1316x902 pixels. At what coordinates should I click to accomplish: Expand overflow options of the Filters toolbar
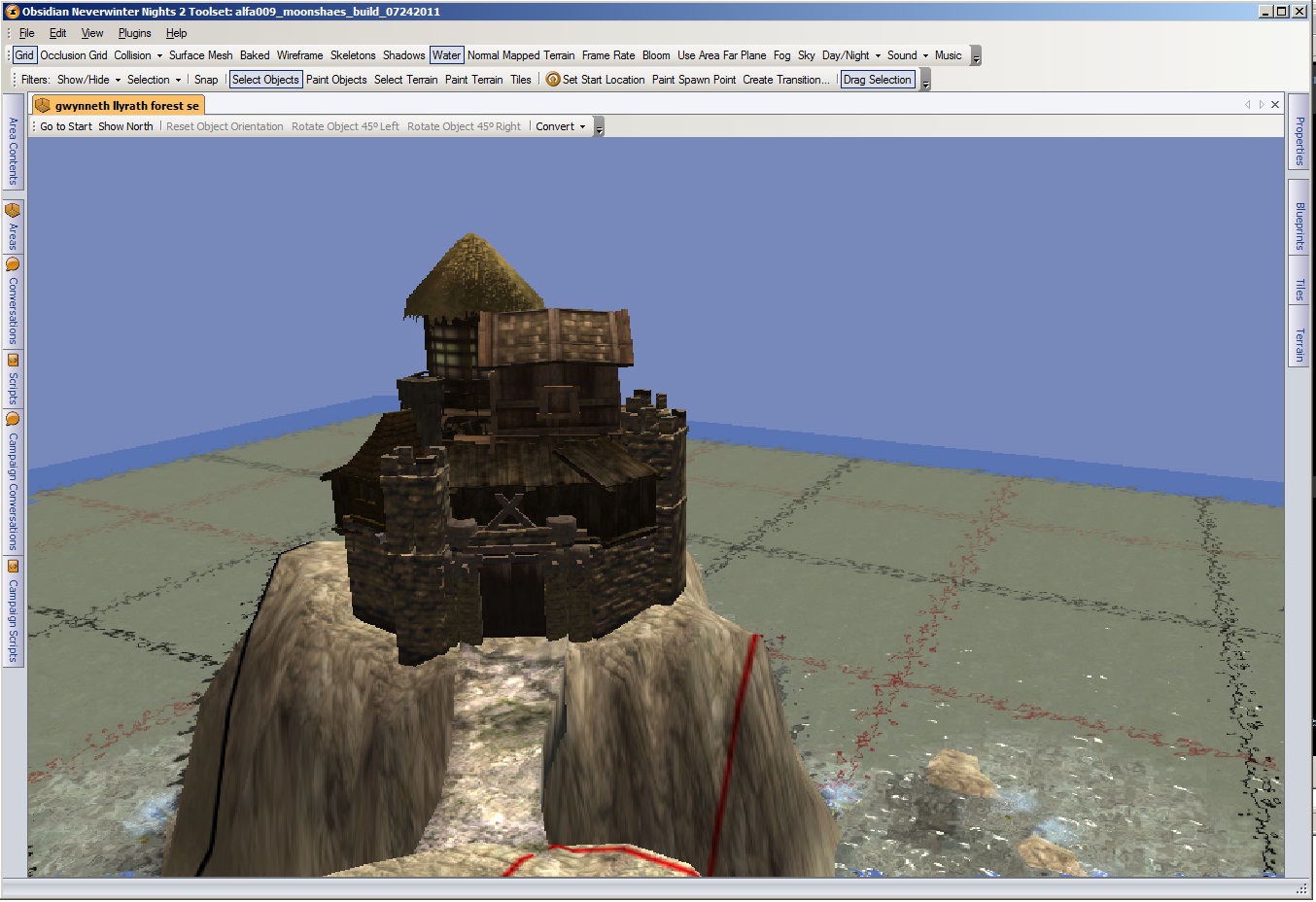pyautogui.click(x=925, y=81)
